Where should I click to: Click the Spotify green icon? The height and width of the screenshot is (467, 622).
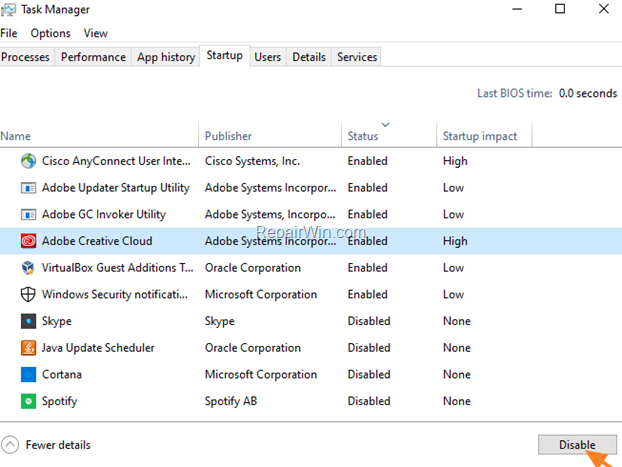coord(28,401)
